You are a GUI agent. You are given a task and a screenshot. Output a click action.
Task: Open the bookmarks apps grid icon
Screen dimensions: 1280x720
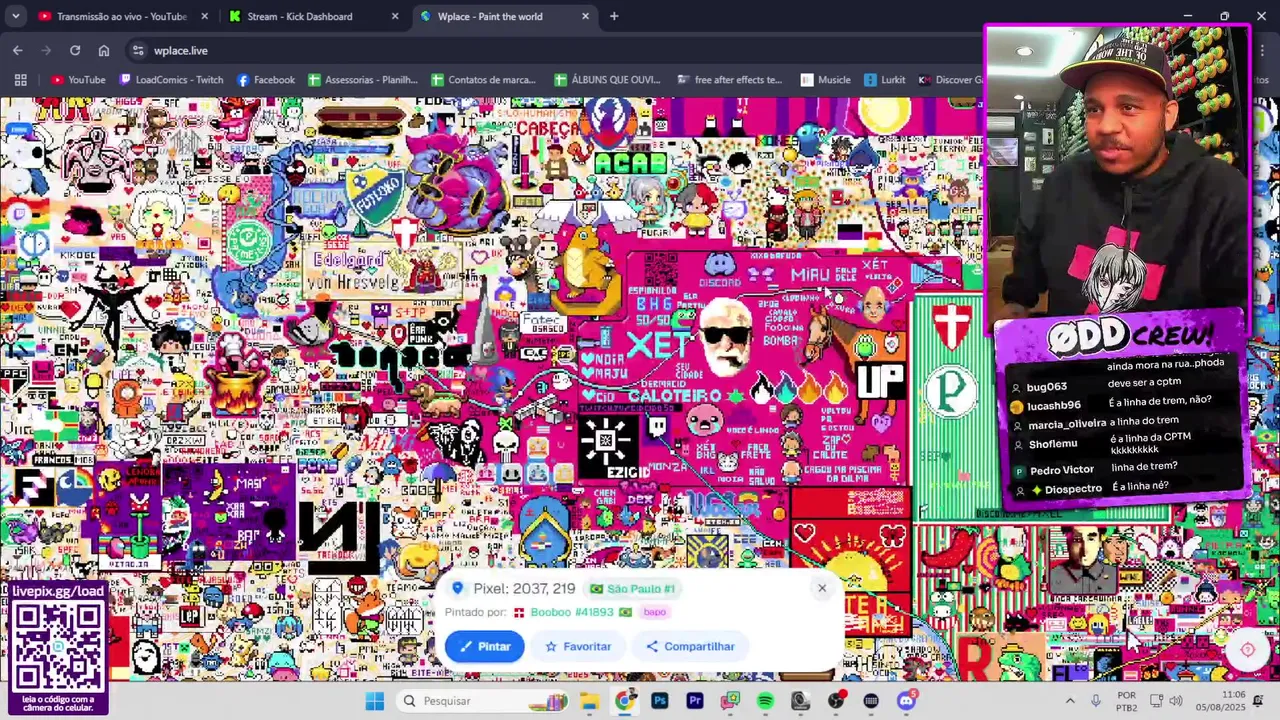[20, 80]
